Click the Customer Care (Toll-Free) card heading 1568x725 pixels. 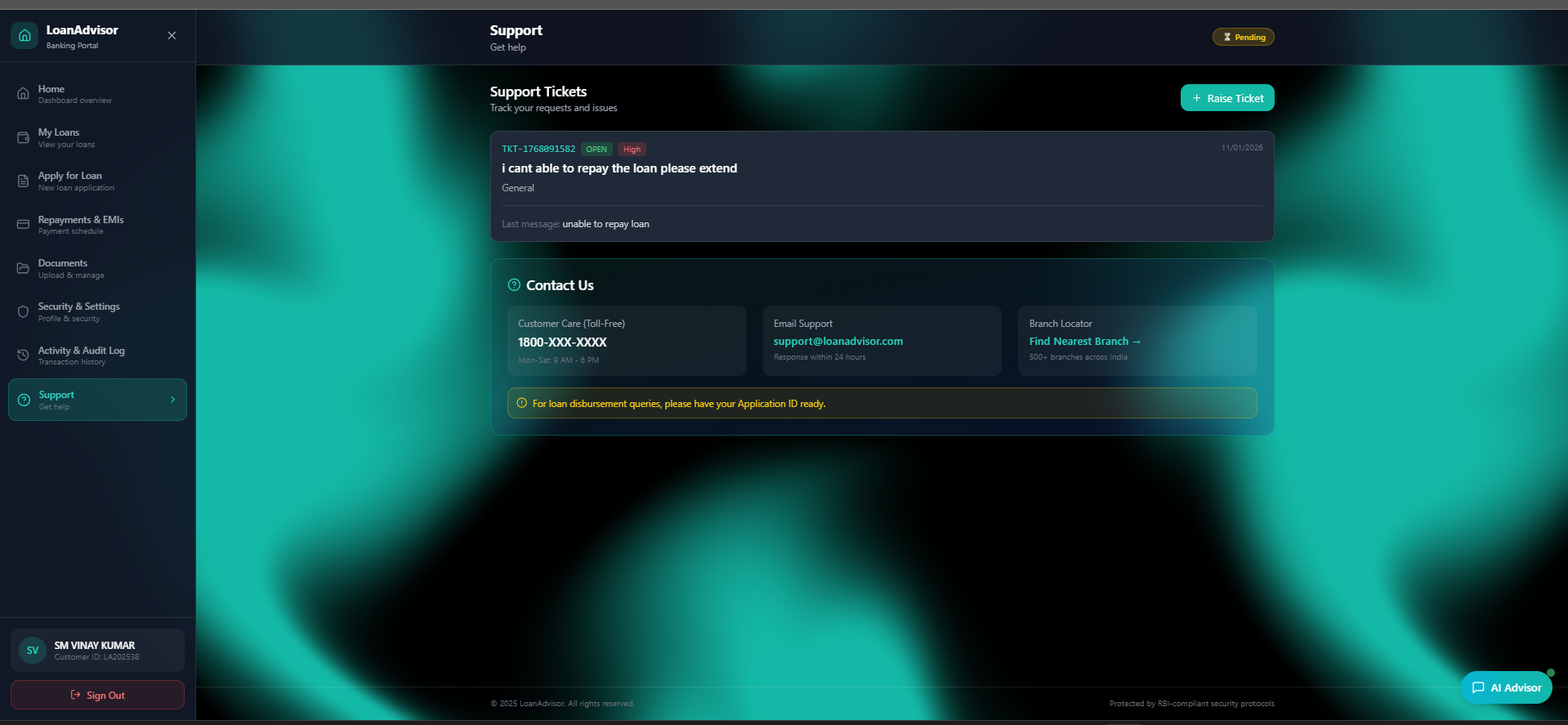coord(571,324)
